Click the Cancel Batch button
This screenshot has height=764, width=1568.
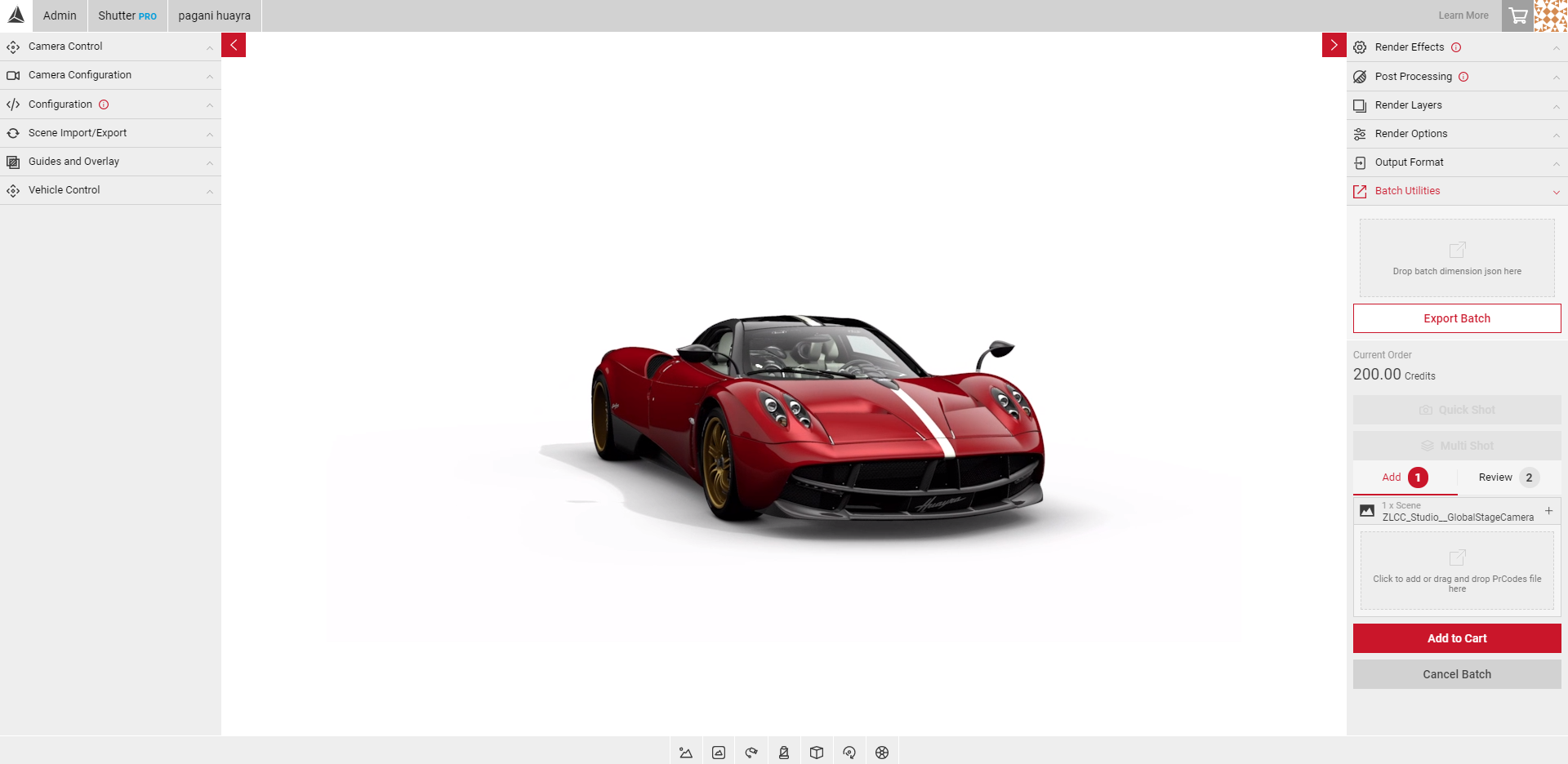[x=1457, y=674]
